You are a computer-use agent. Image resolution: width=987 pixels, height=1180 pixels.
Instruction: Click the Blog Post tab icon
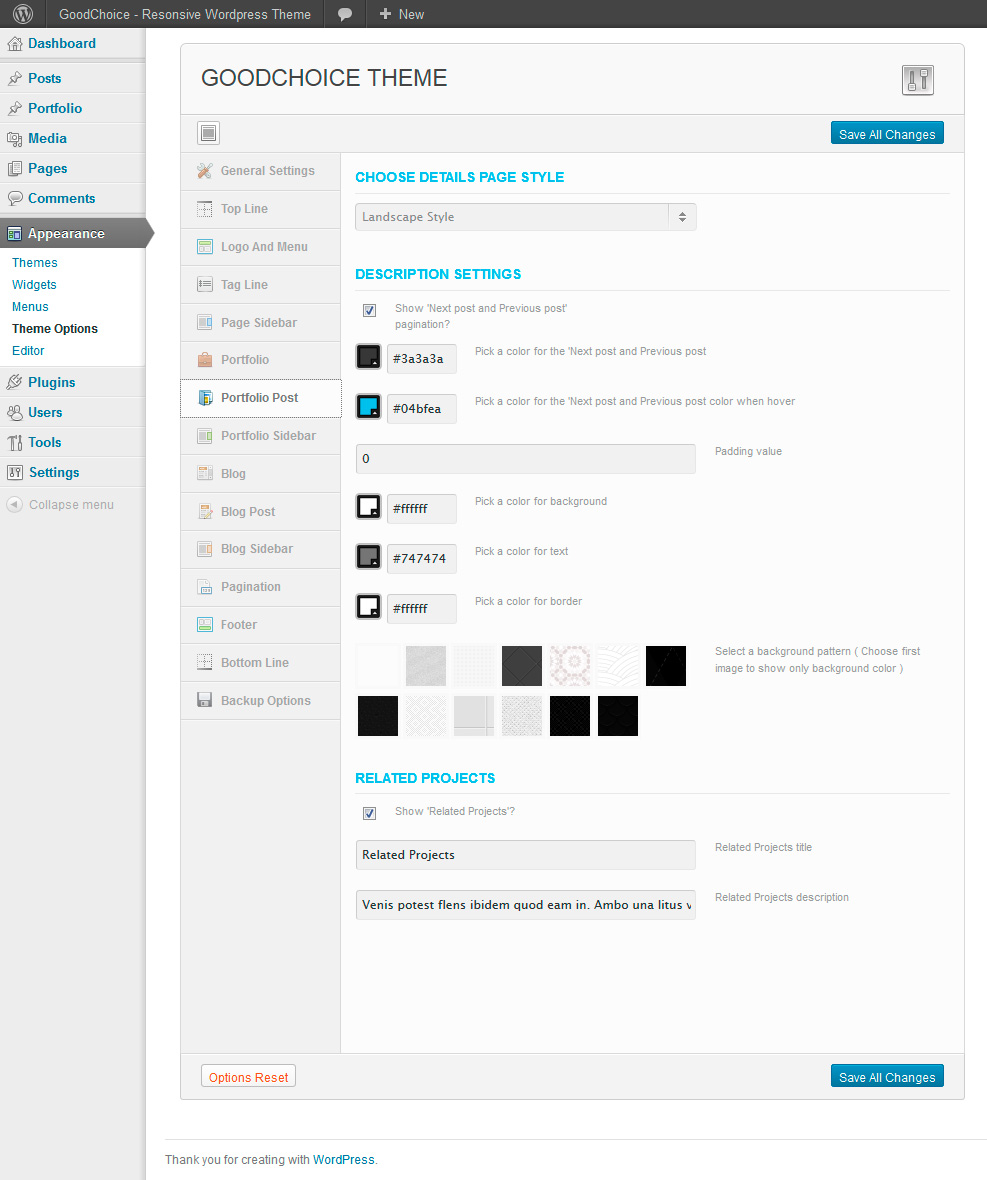pyautogui.click(x=205, y=512)
